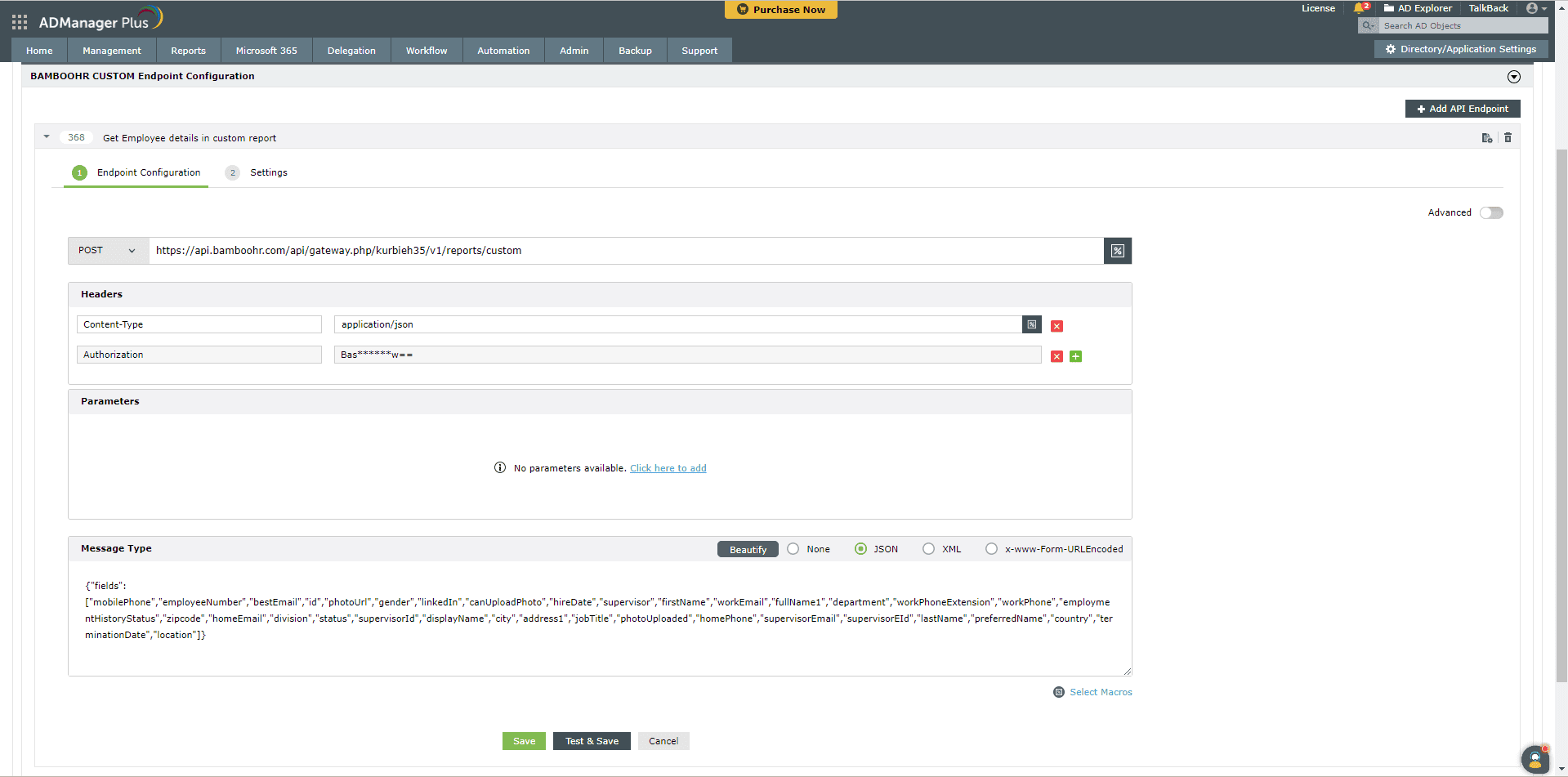Select the XML message type radio

[928, 549]
